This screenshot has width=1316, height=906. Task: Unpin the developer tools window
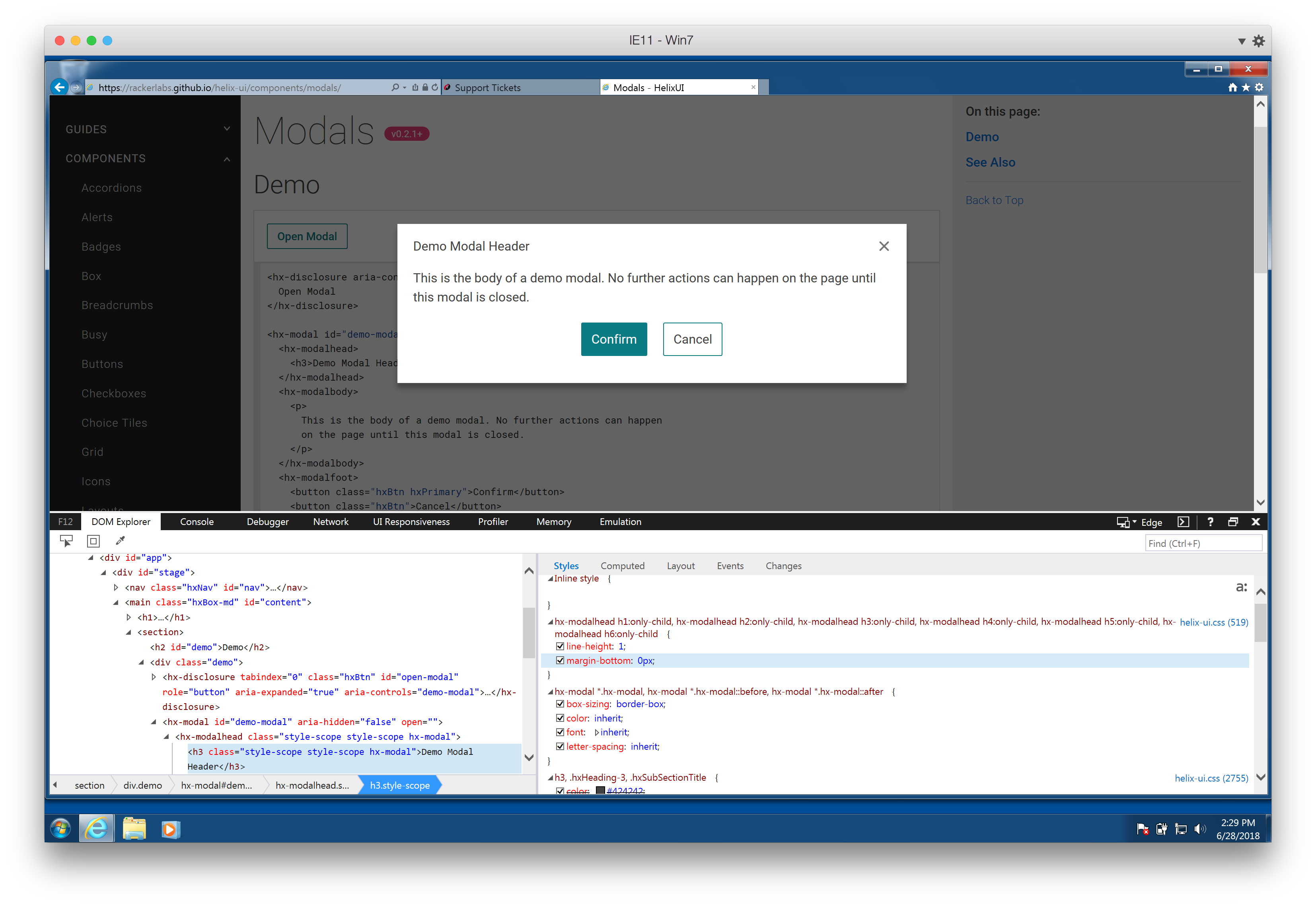click(1232, 522)
